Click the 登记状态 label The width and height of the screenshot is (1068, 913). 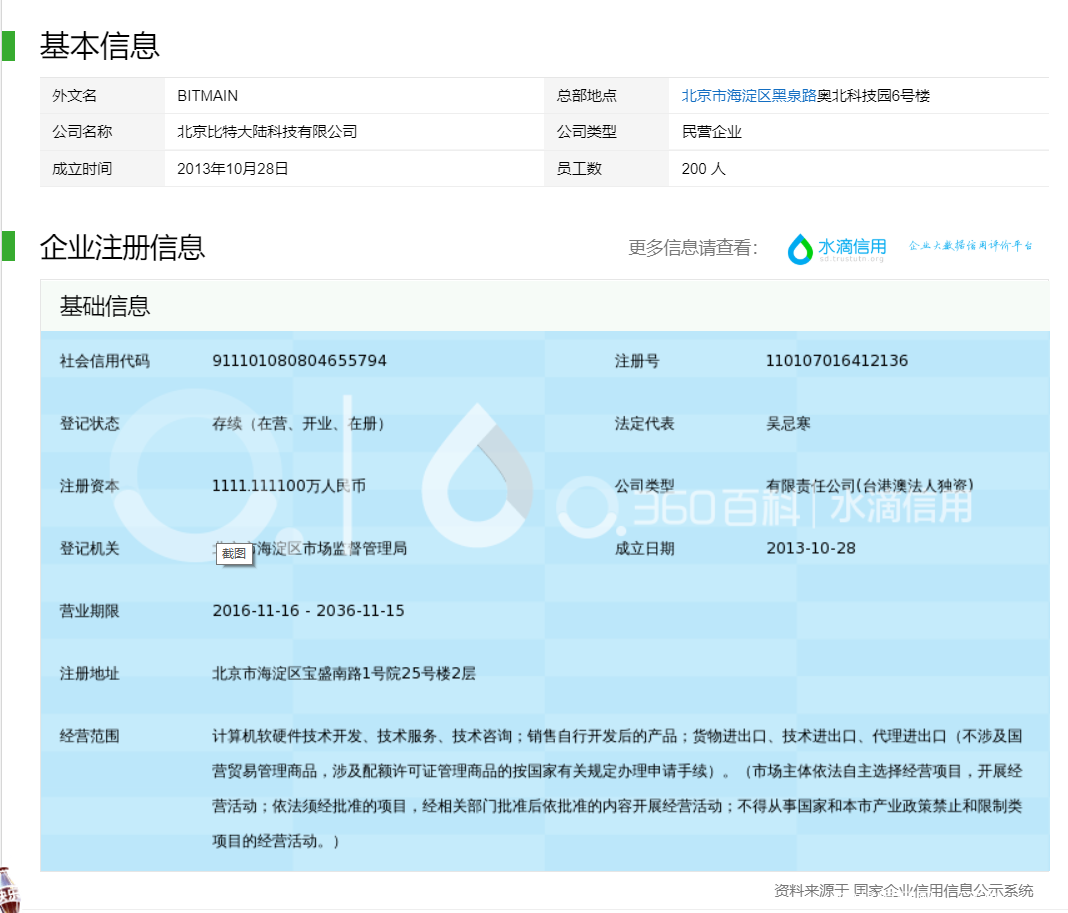(x=89, y=424)
